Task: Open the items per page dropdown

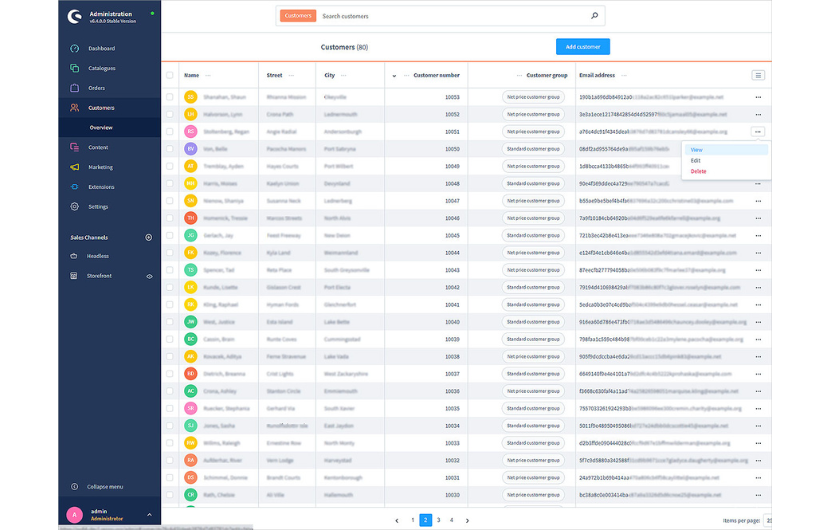Action: tap(768, 520)
